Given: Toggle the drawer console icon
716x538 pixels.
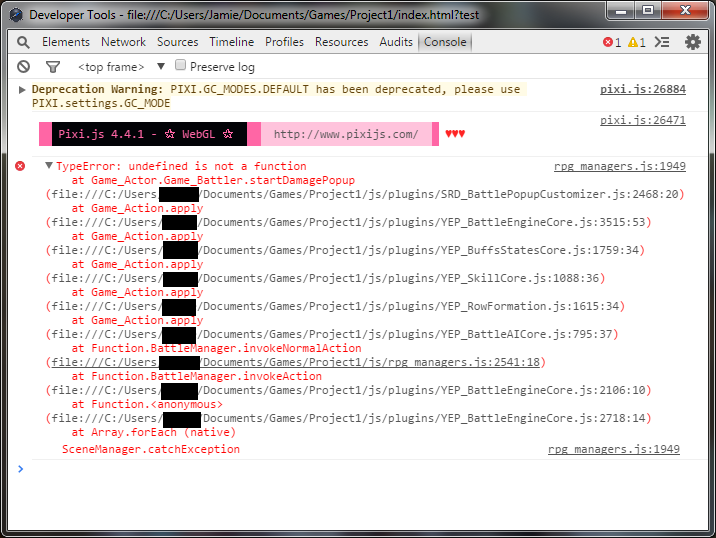Looking at the screenshot, I should click(662, 42).
